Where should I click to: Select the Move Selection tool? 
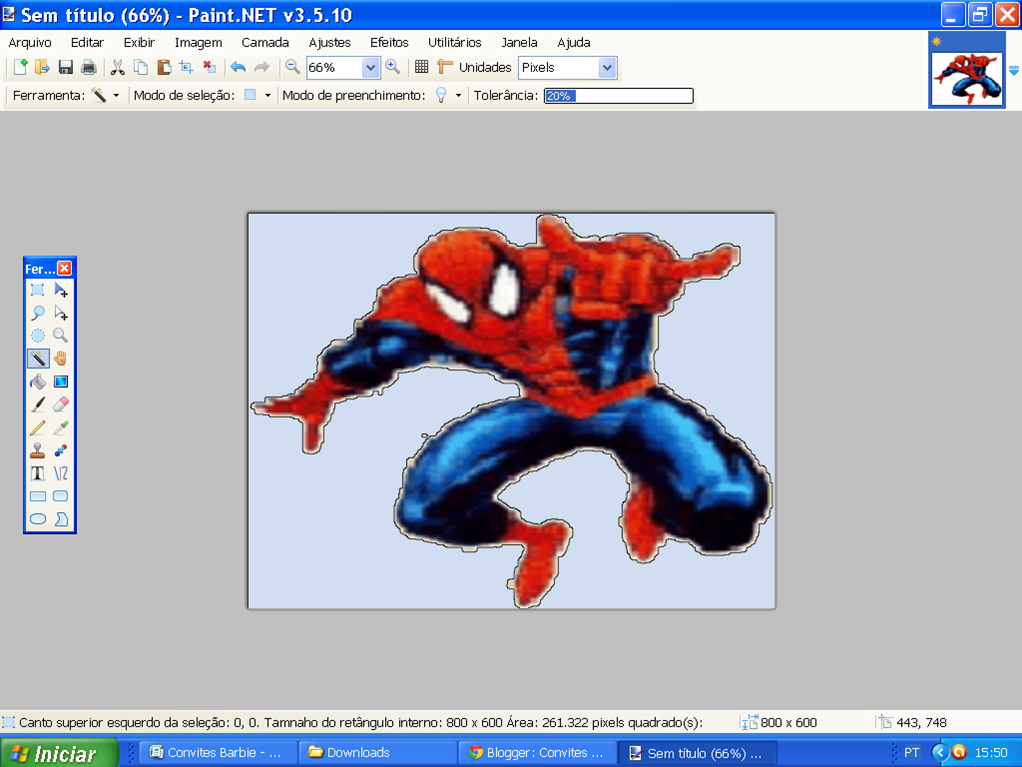61,313
